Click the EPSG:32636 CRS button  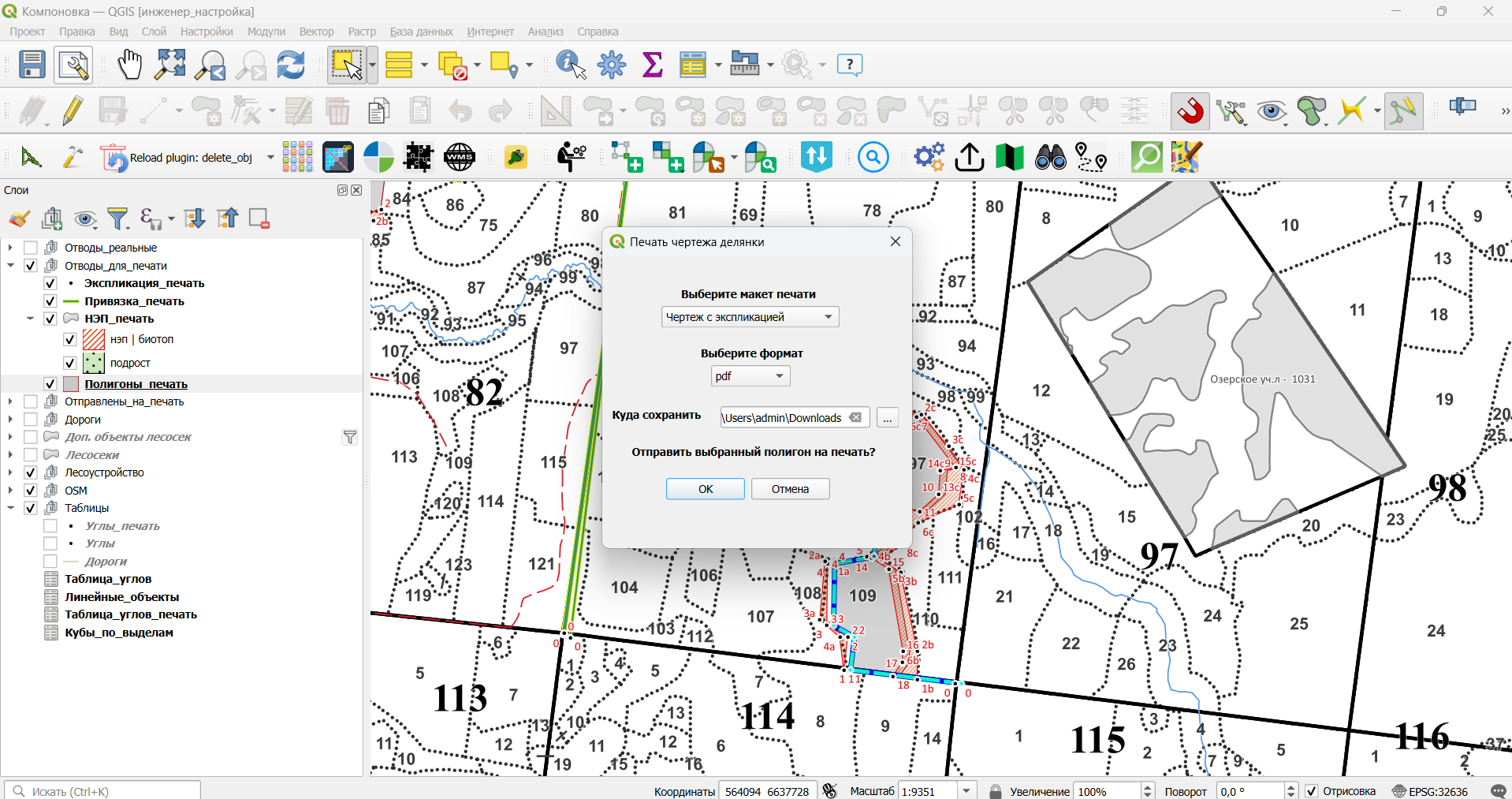pos(1431,791)
